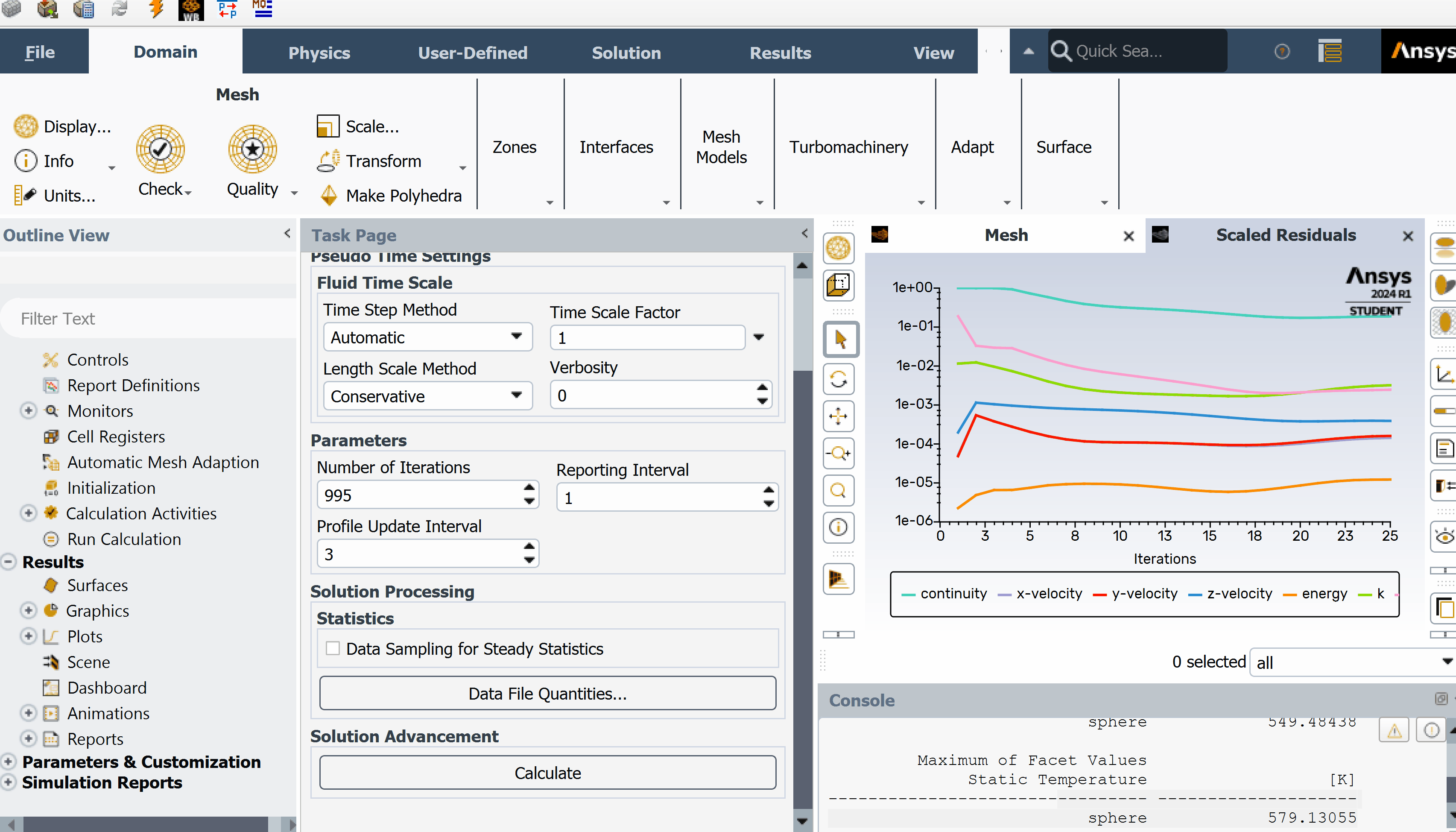Click the rotate view tool

coord(839,379)
